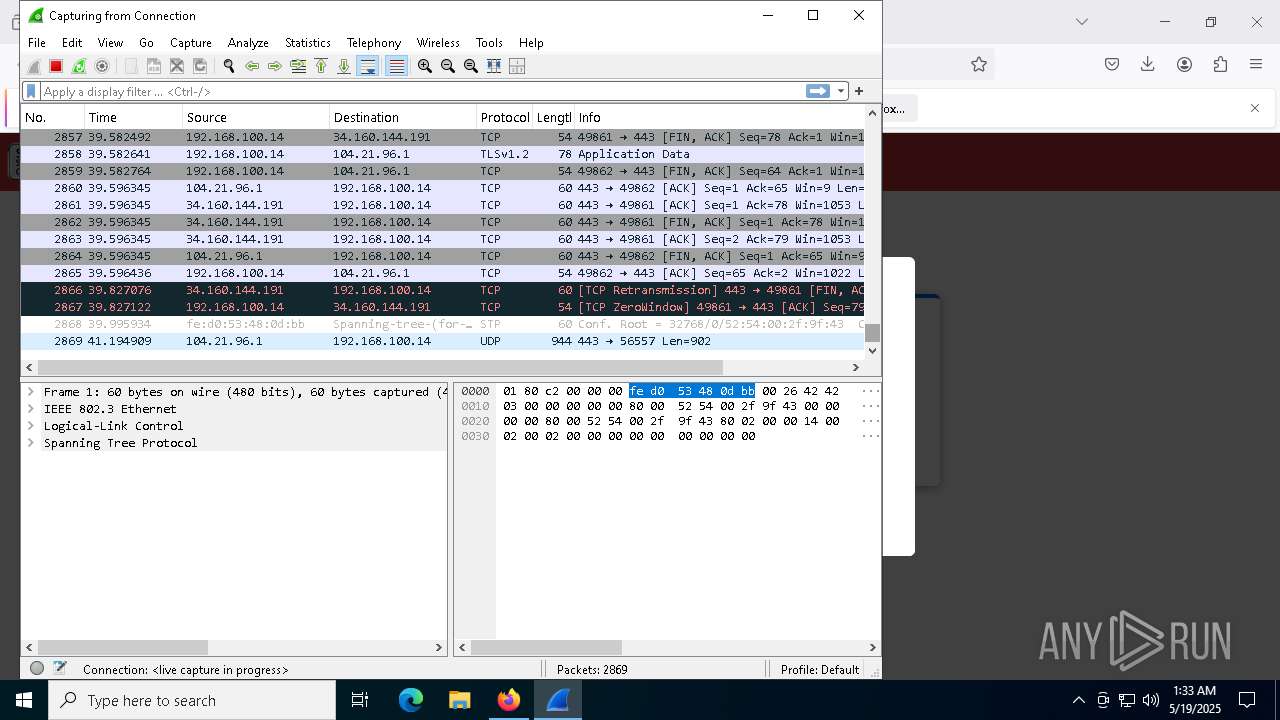The image size is (1280, 720).
Task: Add a display filter button with plus icon
Action: pyautogui.click(x=859, y=91)
